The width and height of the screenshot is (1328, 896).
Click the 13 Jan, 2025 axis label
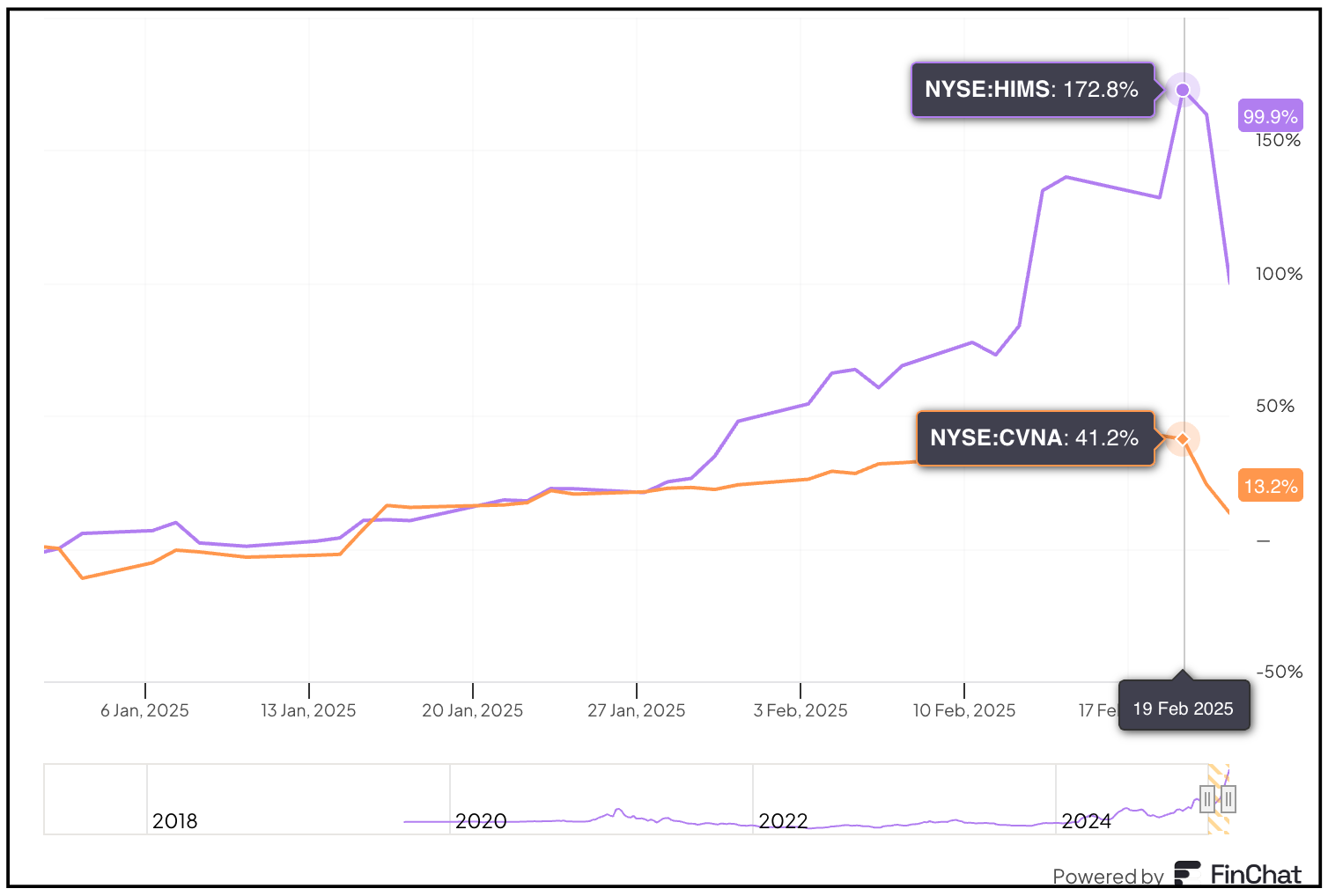(x=308, y=710)
